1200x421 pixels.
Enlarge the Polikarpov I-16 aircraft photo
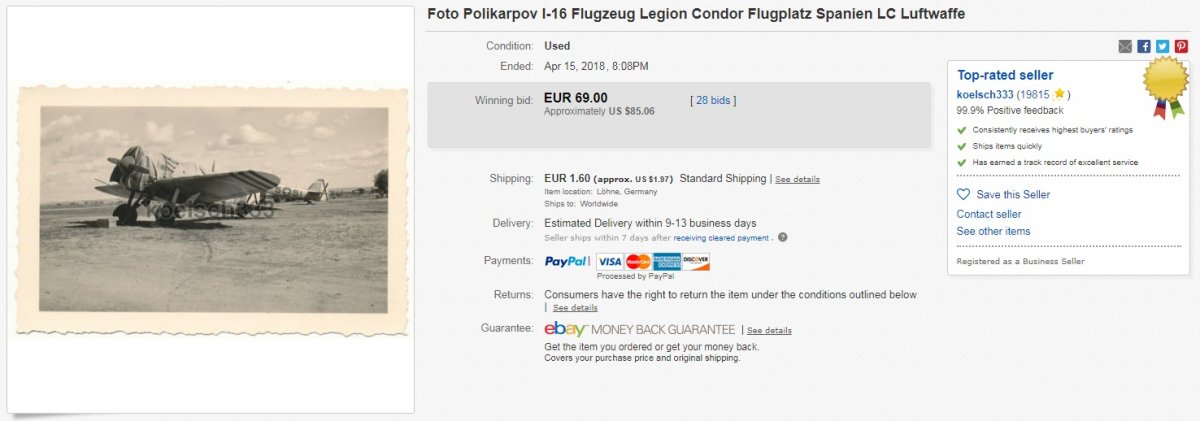(213, 210)
